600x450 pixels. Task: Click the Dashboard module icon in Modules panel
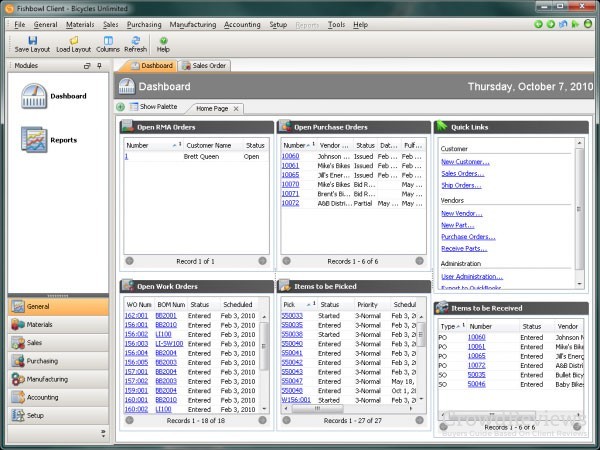coord(34,97)
